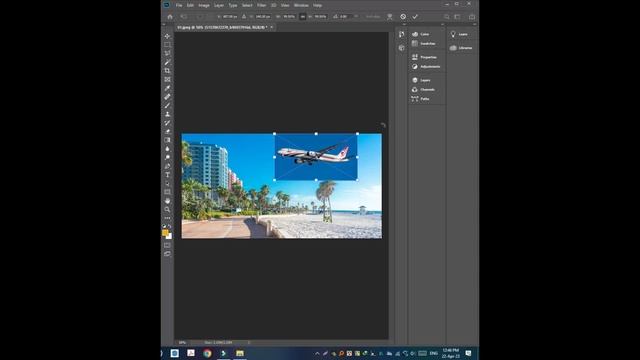Select the Clone Stamp tool
Image resolution: width=640 pixels, height=360 pixels.
click(167, 114)
